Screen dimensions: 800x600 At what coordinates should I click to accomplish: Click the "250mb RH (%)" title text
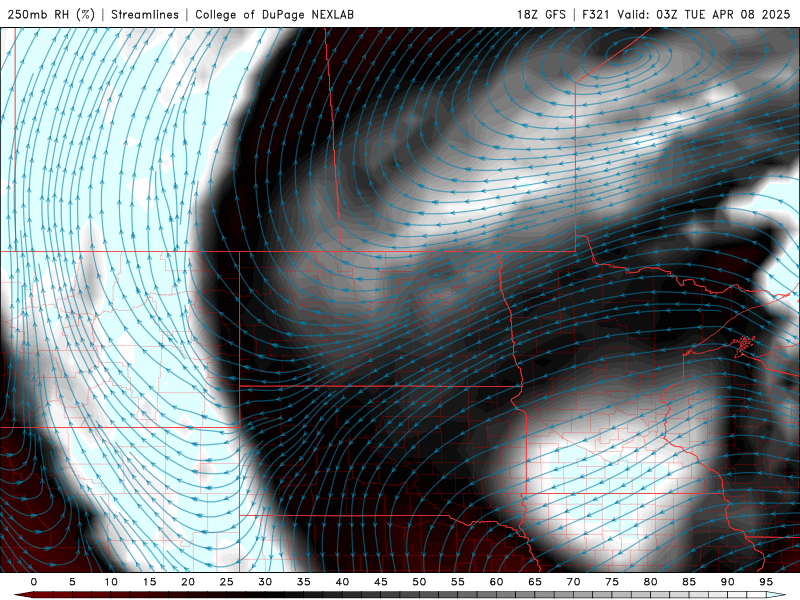(51, 14)
